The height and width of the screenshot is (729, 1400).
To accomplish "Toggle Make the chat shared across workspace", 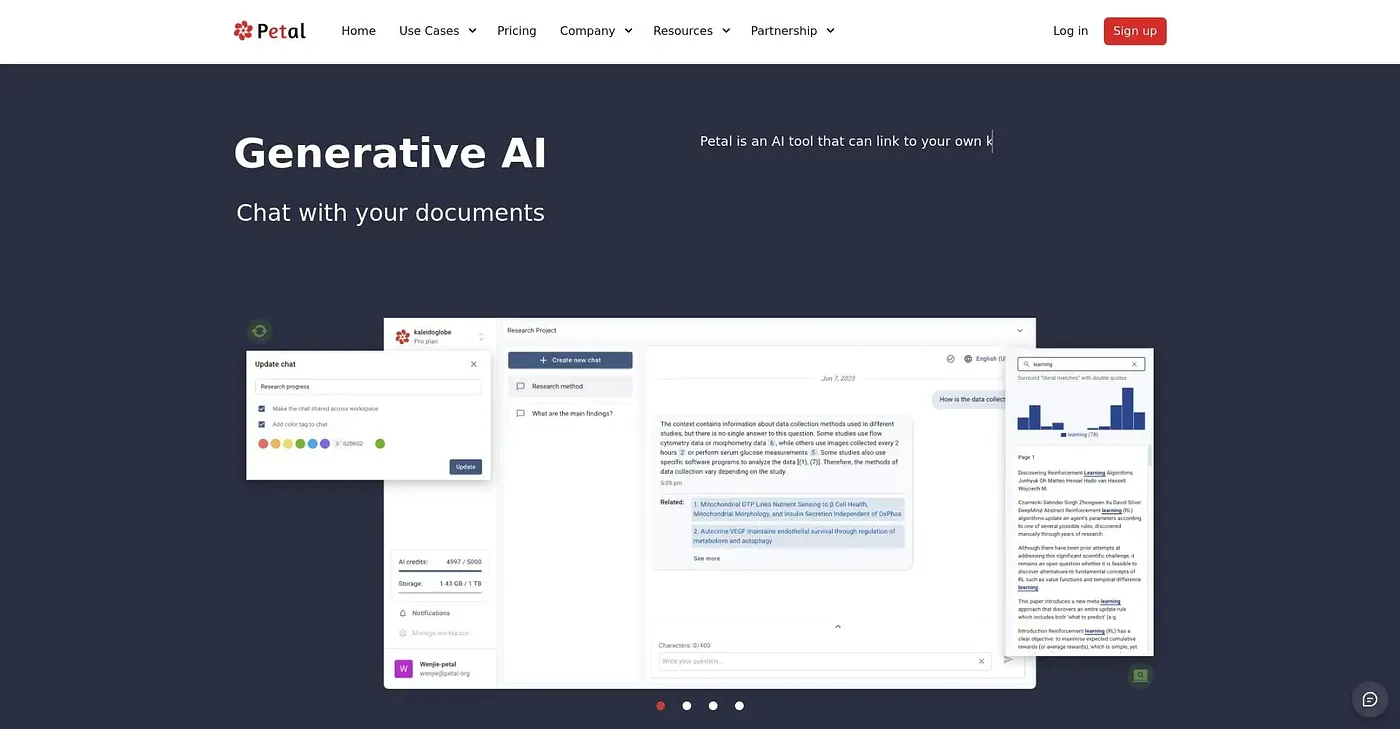I will coord(262,408).
